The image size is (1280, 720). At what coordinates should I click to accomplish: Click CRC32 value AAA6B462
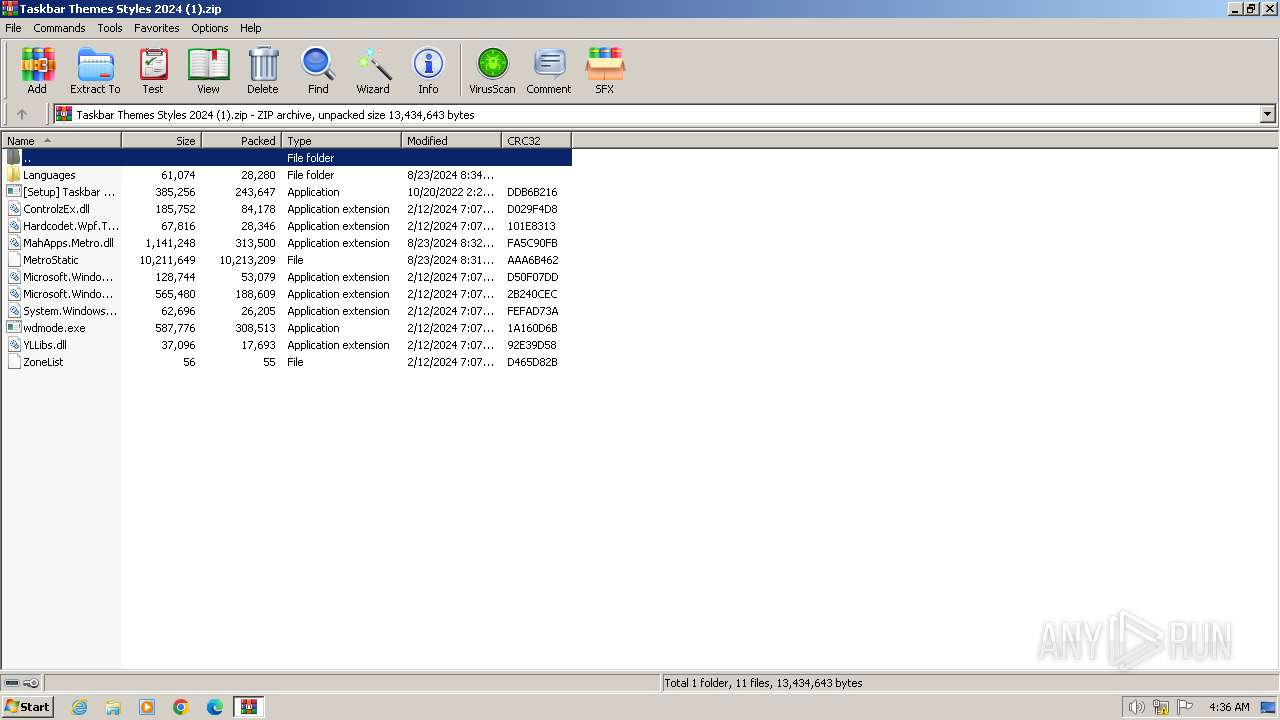pyautogui.click(x=532, y=260)
